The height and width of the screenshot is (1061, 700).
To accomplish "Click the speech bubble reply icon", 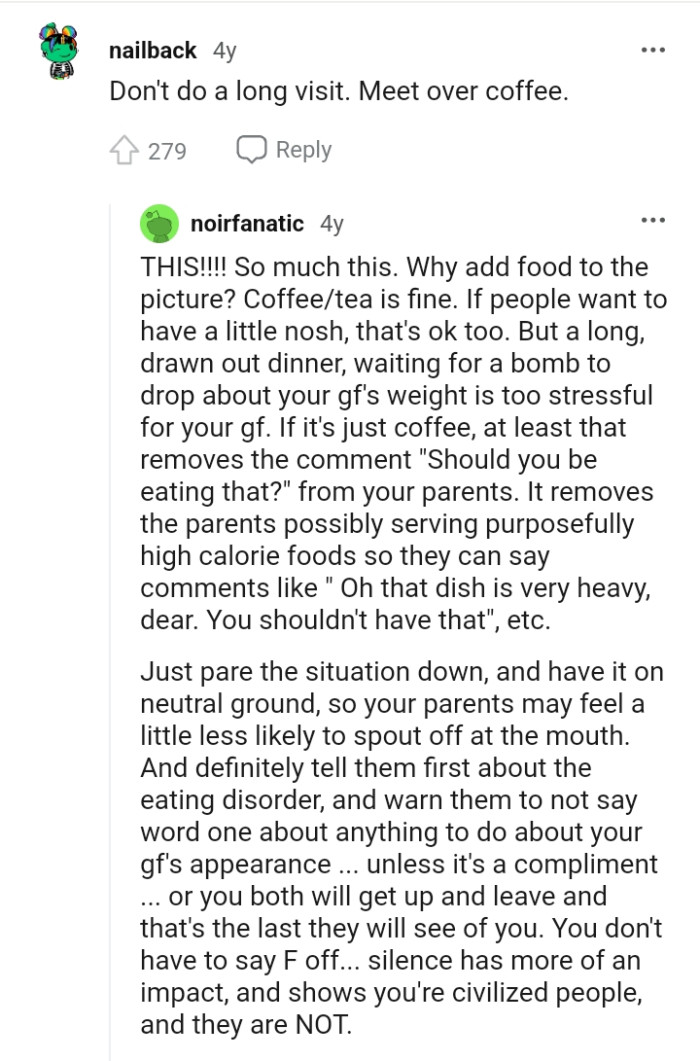I will coord(251,150).
